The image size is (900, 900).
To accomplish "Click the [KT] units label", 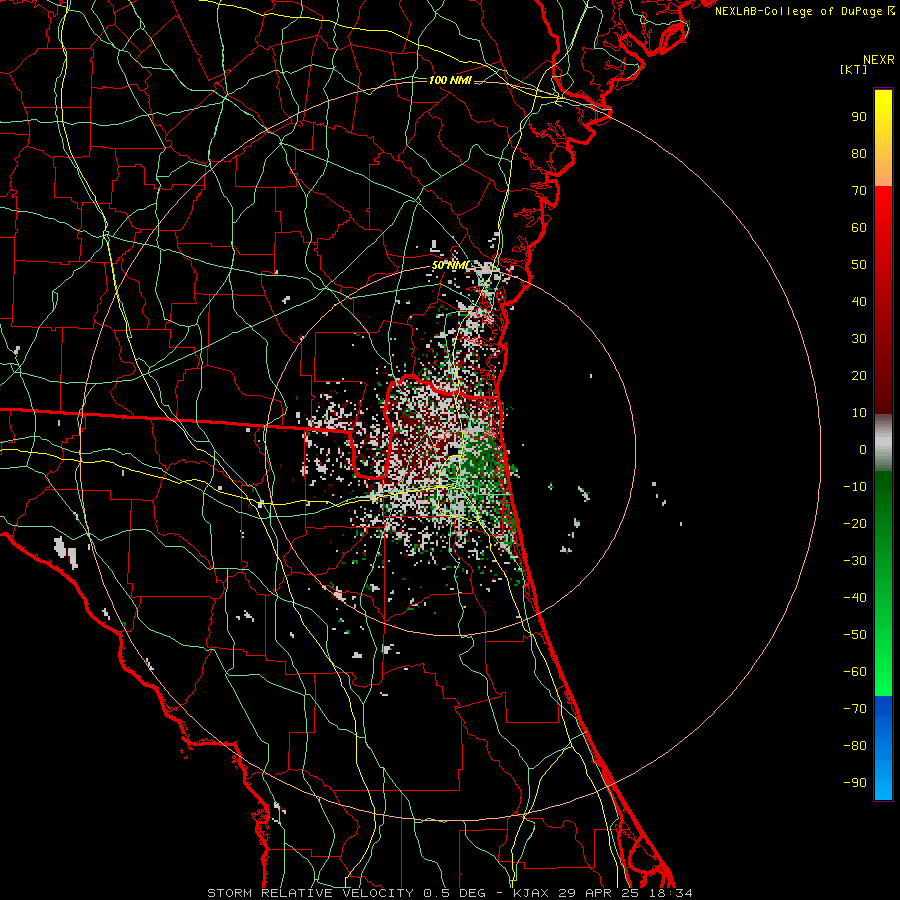I will [854, 69].
